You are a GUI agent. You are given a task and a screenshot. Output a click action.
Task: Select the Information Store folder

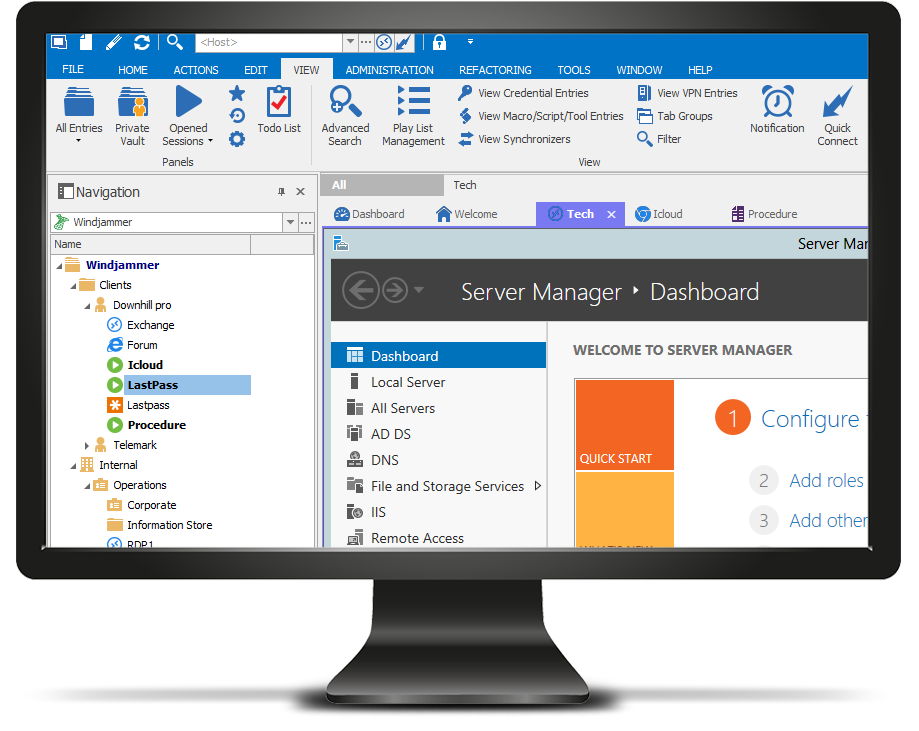tap(159, 525)
